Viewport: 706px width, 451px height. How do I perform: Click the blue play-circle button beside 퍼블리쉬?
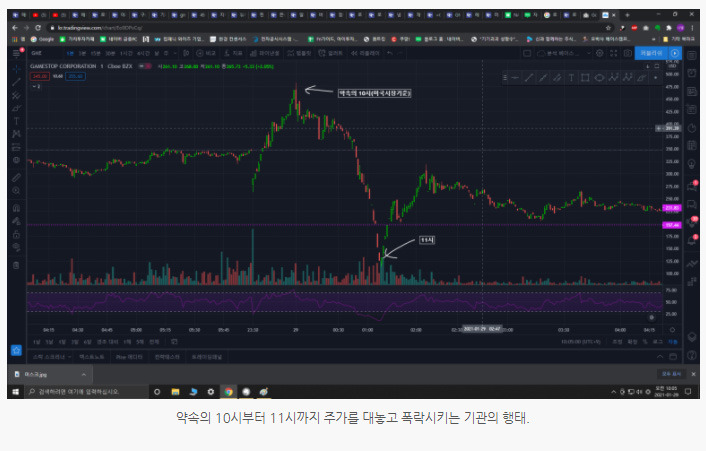tap(675, 53)
